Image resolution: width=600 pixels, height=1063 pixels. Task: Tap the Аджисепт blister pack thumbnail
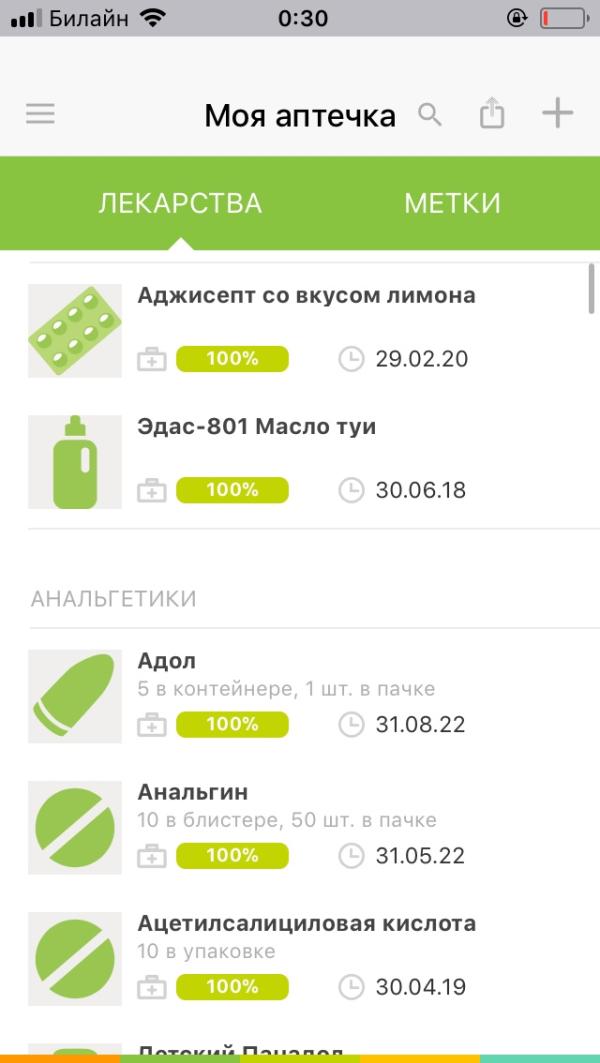pos(75,331)
